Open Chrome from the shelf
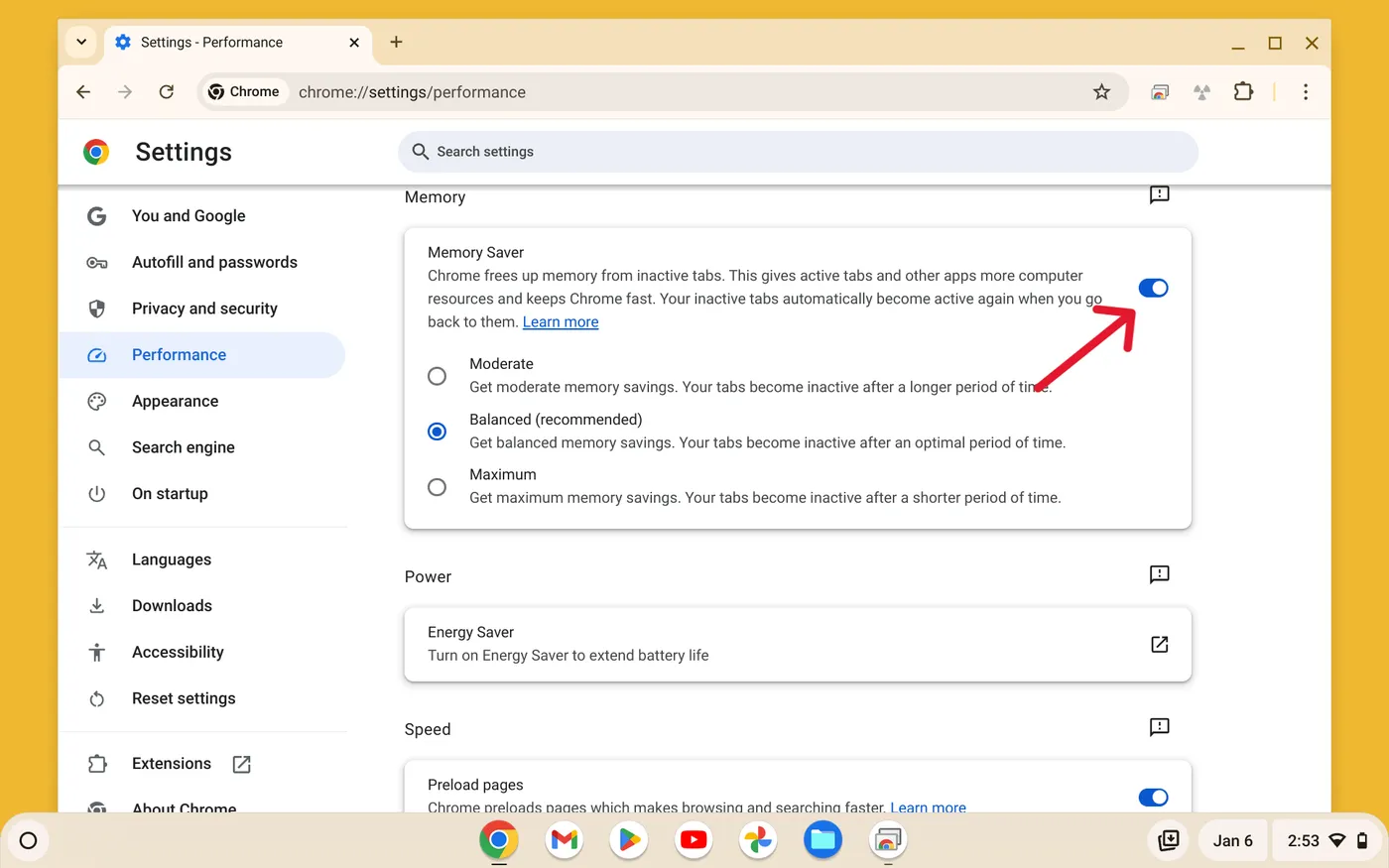 (499, 841)
